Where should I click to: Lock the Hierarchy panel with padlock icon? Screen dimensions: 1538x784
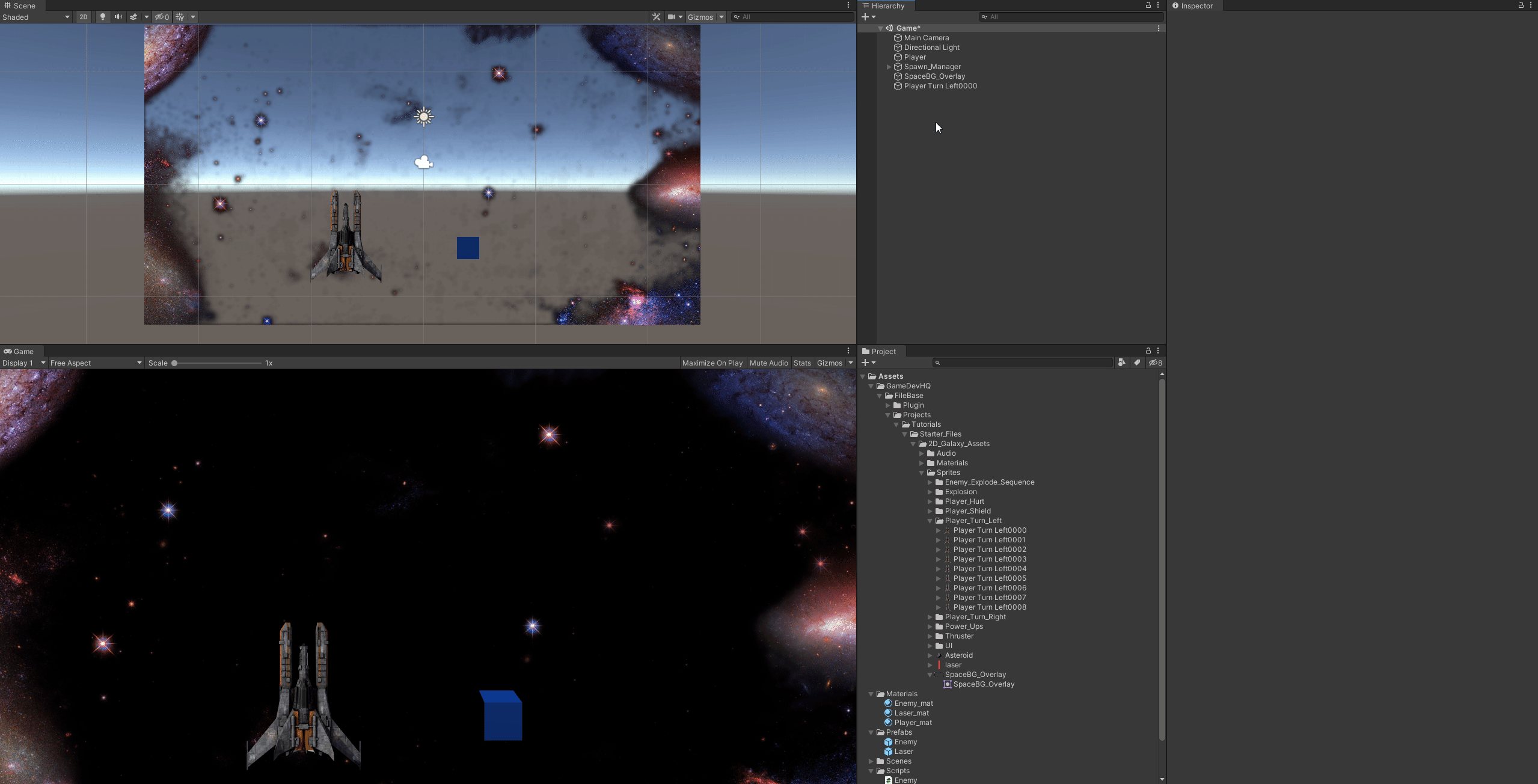coord(1148,5)
